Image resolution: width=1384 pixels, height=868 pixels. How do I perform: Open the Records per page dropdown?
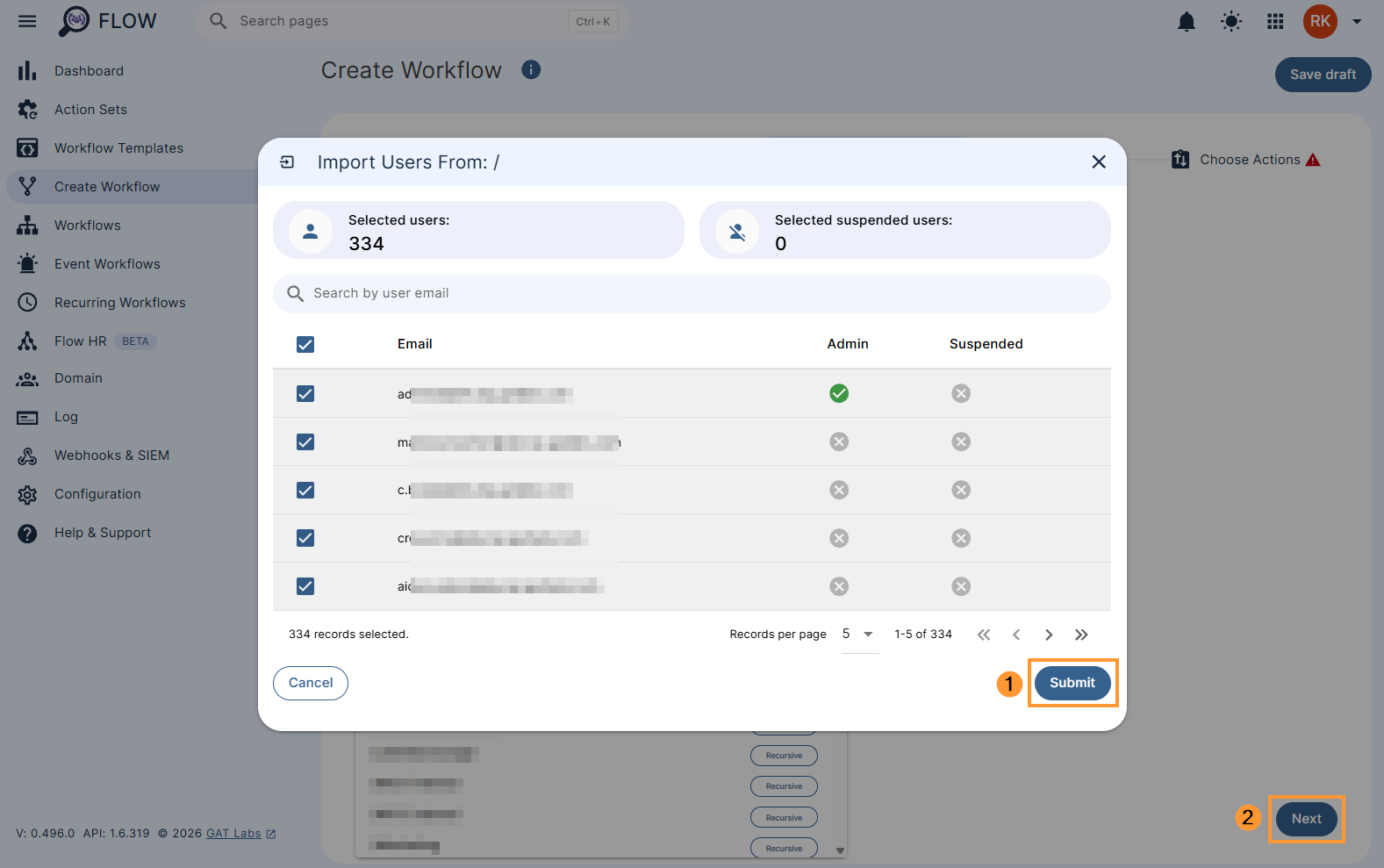859,635
